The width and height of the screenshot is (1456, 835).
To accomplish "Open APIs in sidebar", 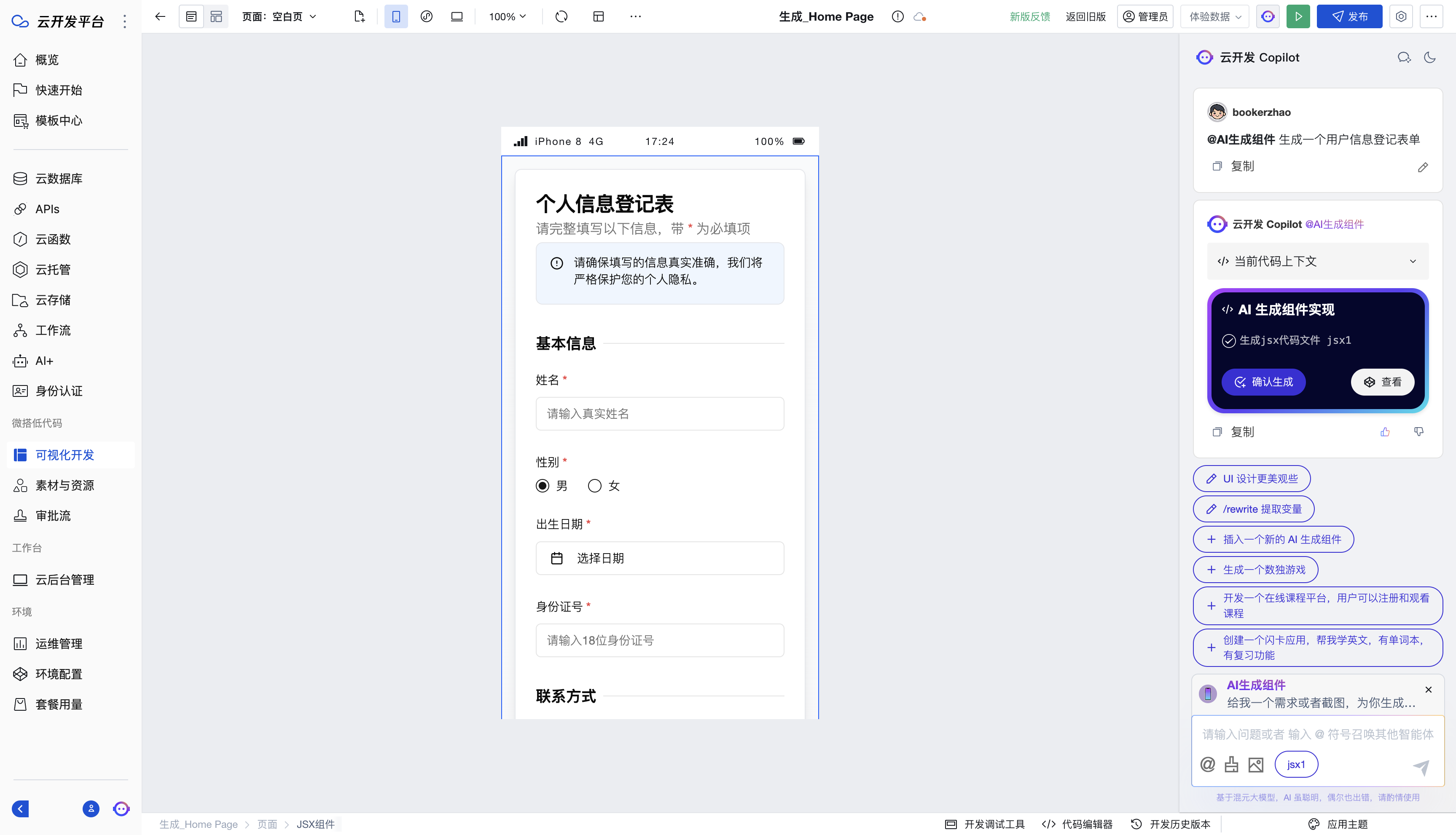I will [70, 209].
